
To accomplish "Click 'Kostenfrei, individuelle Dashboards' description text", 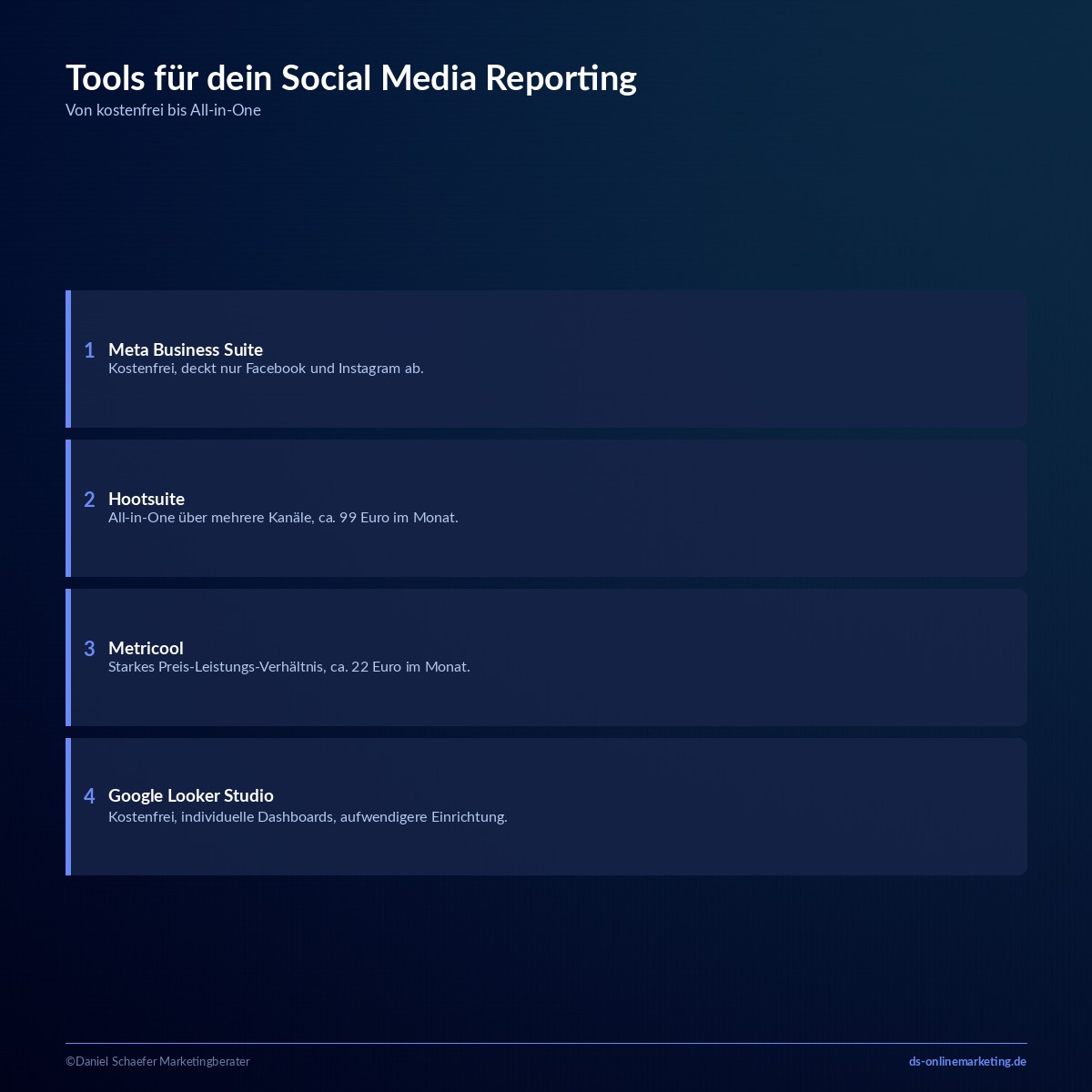I will [x=308, y=817].
